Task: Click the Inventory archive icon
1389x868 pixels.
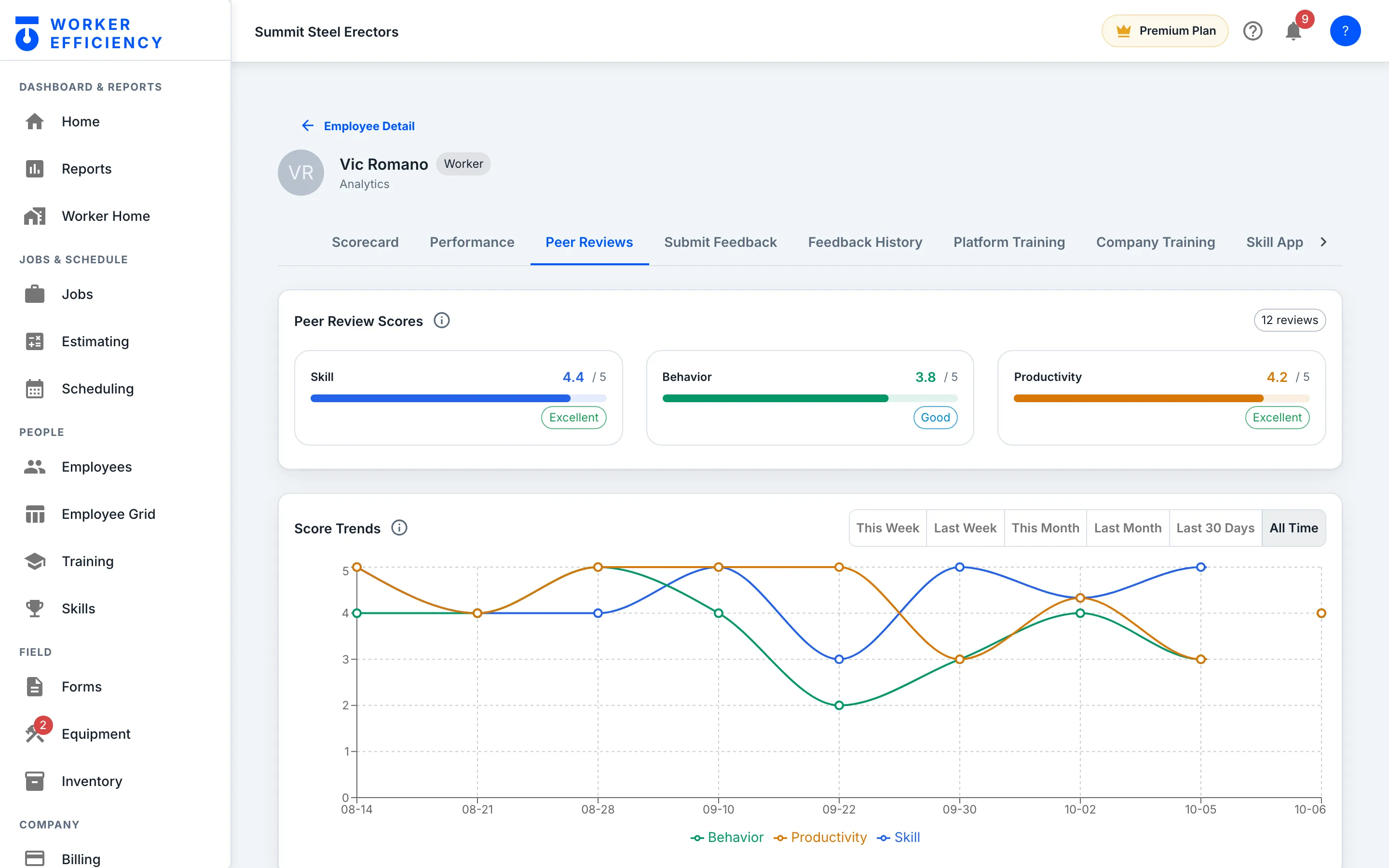Action: tap(34, 781)
